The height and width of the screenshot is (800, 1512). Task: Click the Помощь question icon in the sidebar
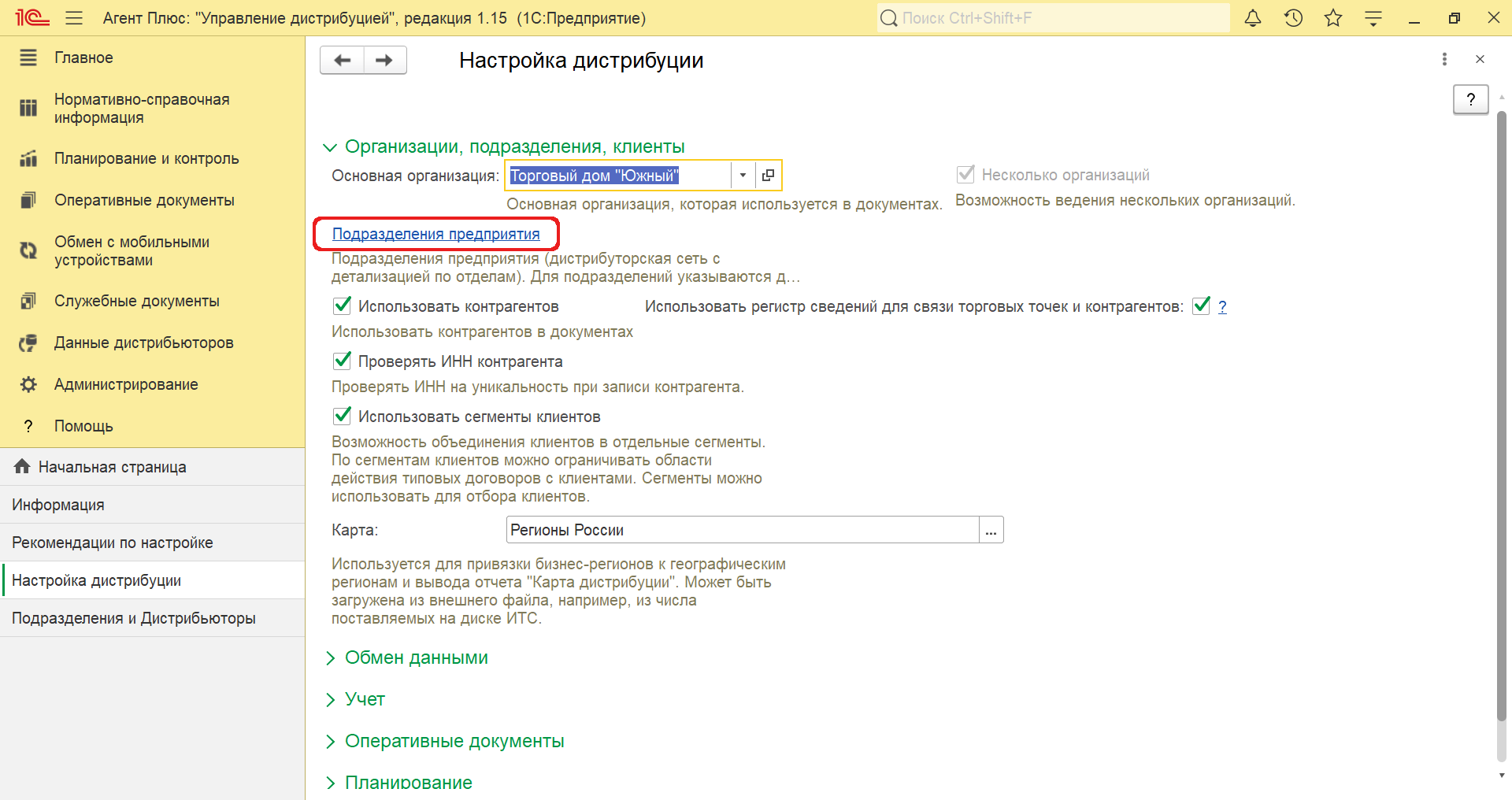click(x=28, y=426)
